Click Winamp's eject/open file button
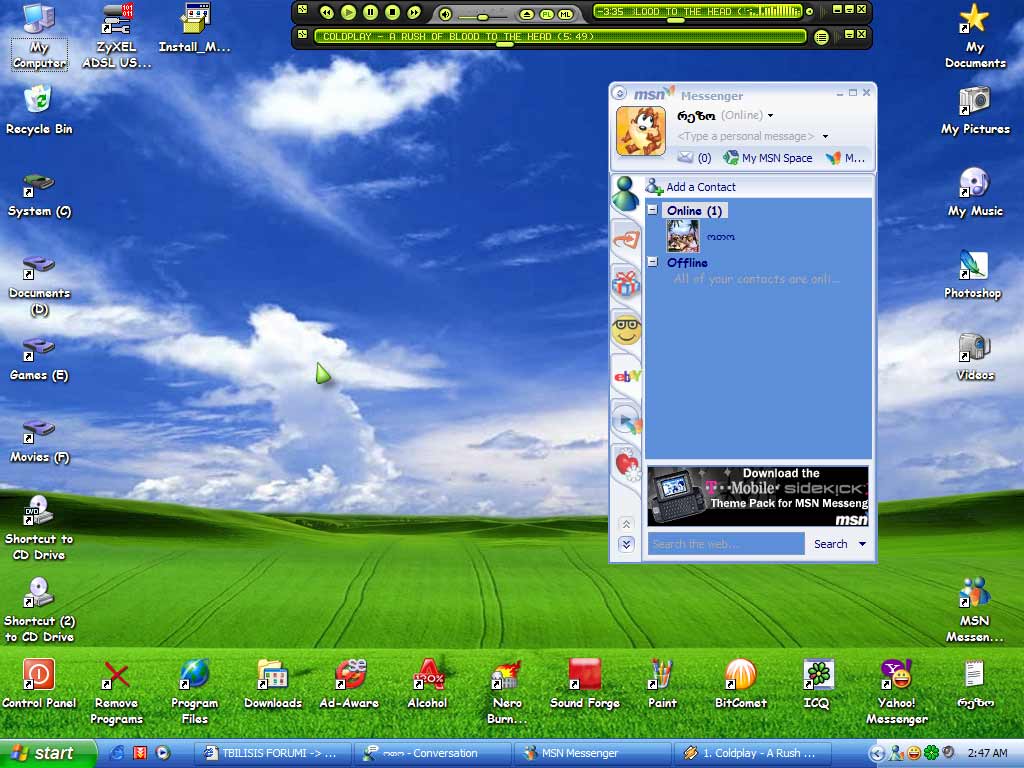This screenshot has width=1024, height=768. tap(526, 14)
